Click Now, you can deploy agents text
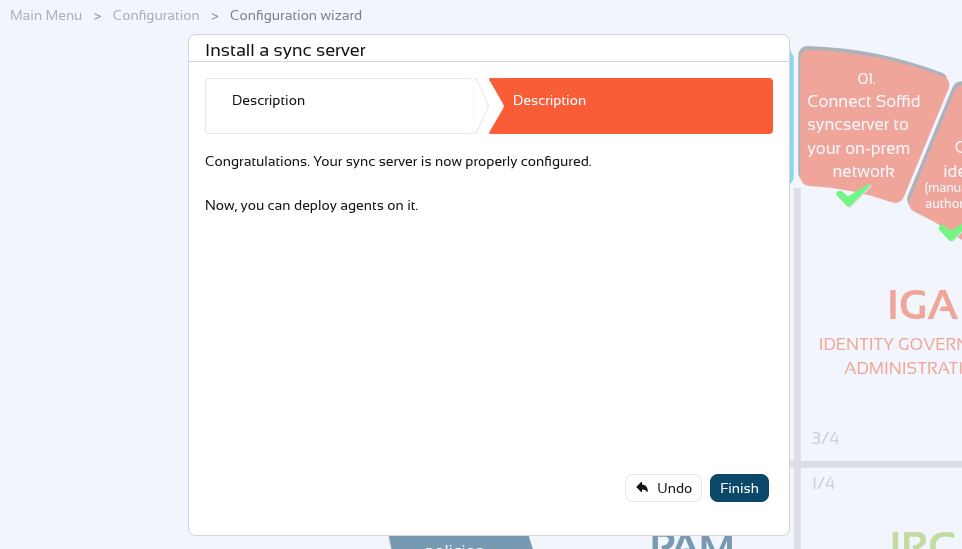962x549 pixels. click(x=311, y=205)
